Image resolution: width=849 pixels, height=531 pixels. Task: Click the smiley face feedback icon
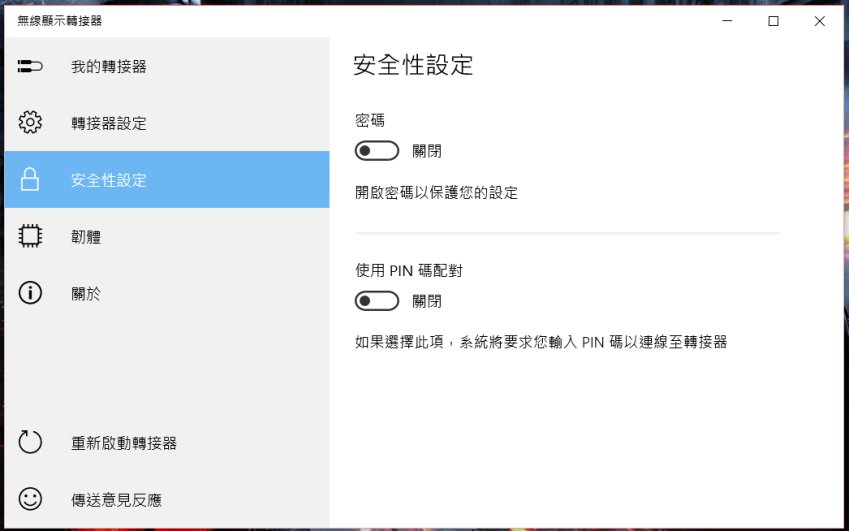click(x=30, y=499)
